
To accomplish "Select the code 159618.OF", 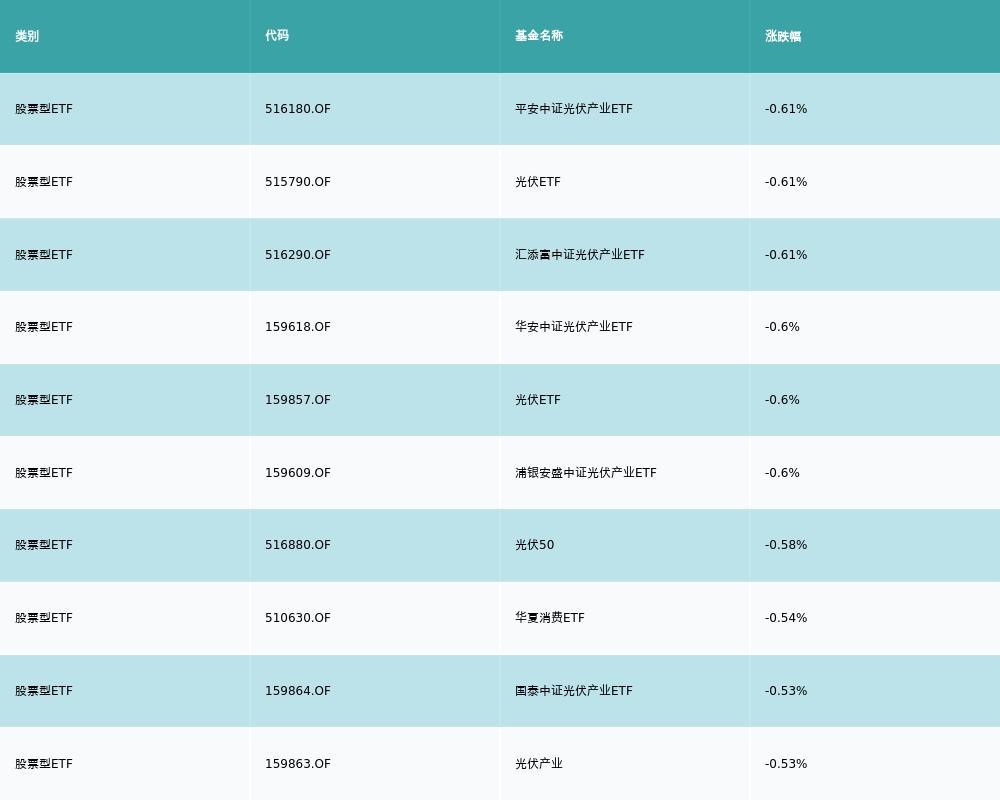I will [x=298, y=327].
